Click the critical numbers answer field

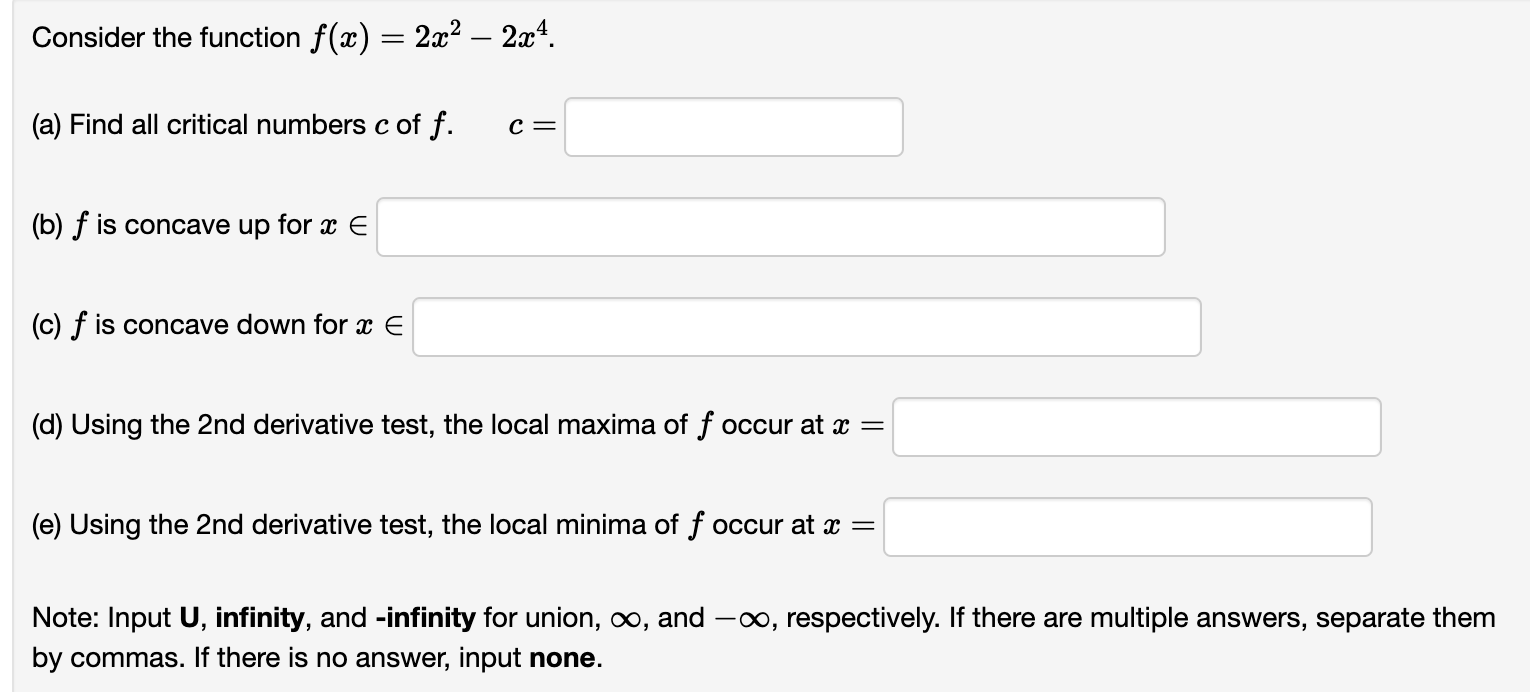733,126
